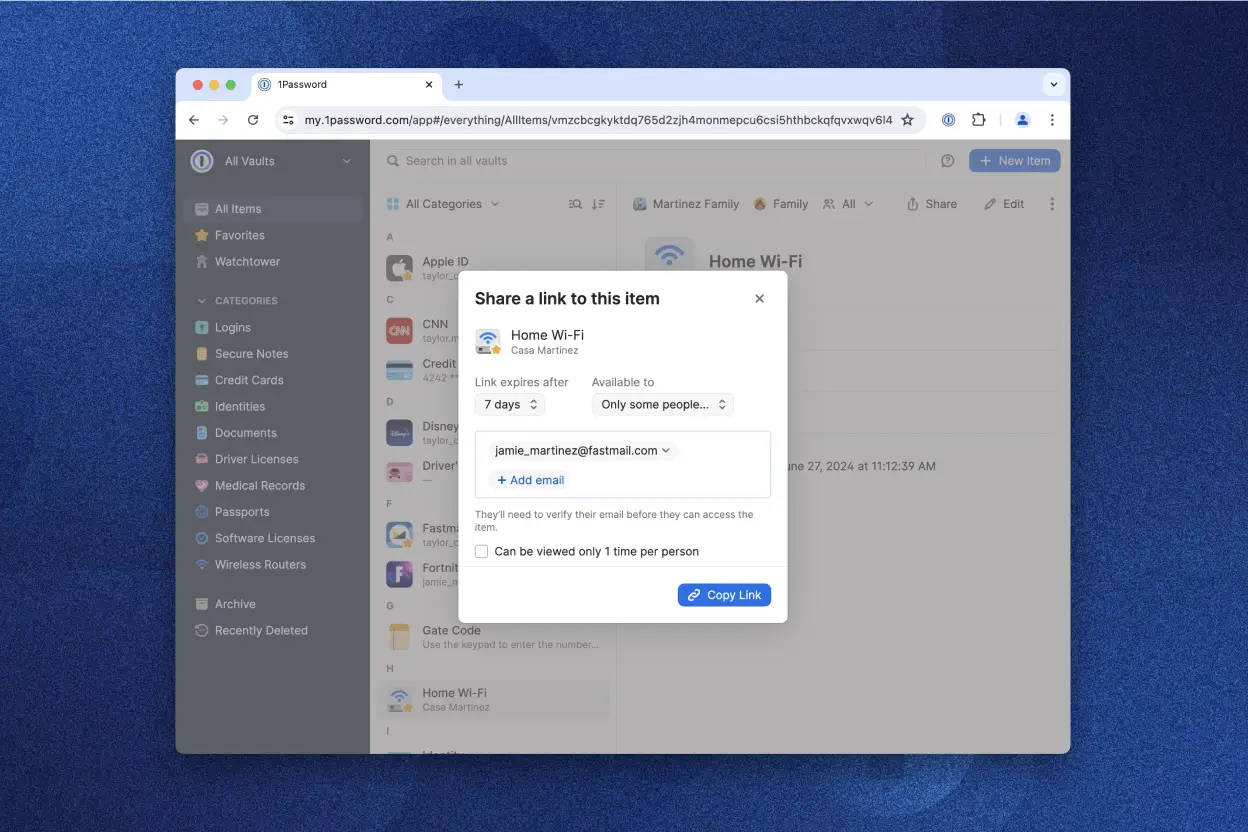Go back to the previous page
The width and height of the screenshot is (1248, 832).
pos(194,120)
